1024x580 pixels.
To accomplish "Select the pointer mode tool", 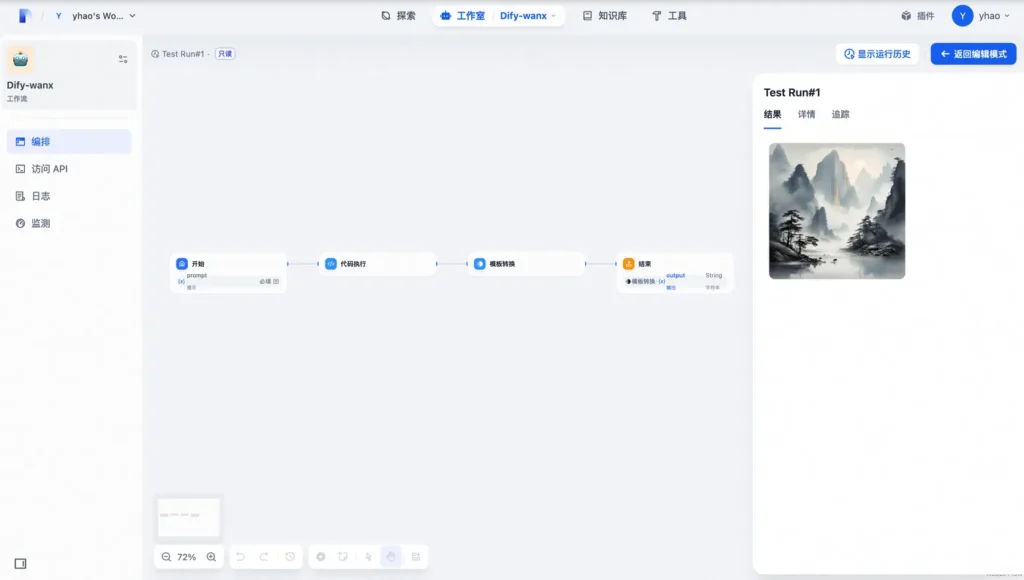I will [x=368, y=557].
